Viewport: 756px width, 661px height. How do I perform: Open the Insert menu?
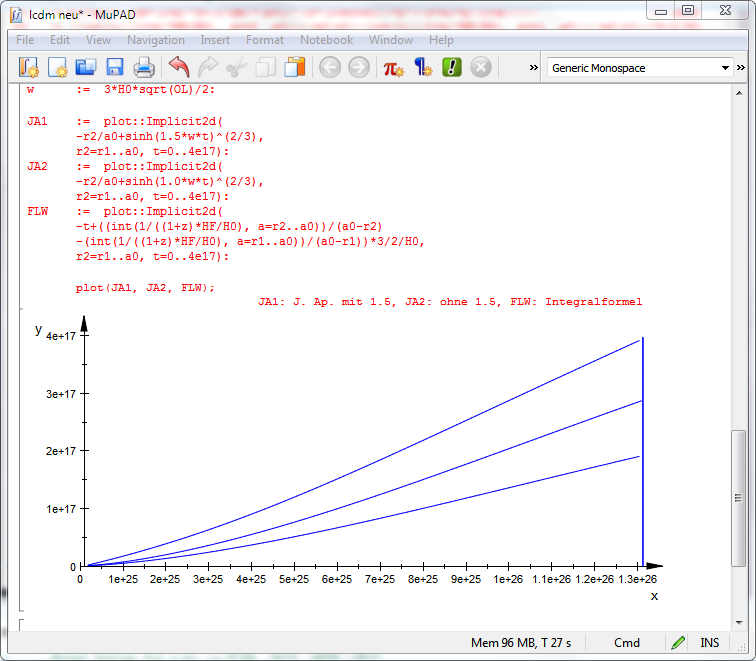pos(215,40)
